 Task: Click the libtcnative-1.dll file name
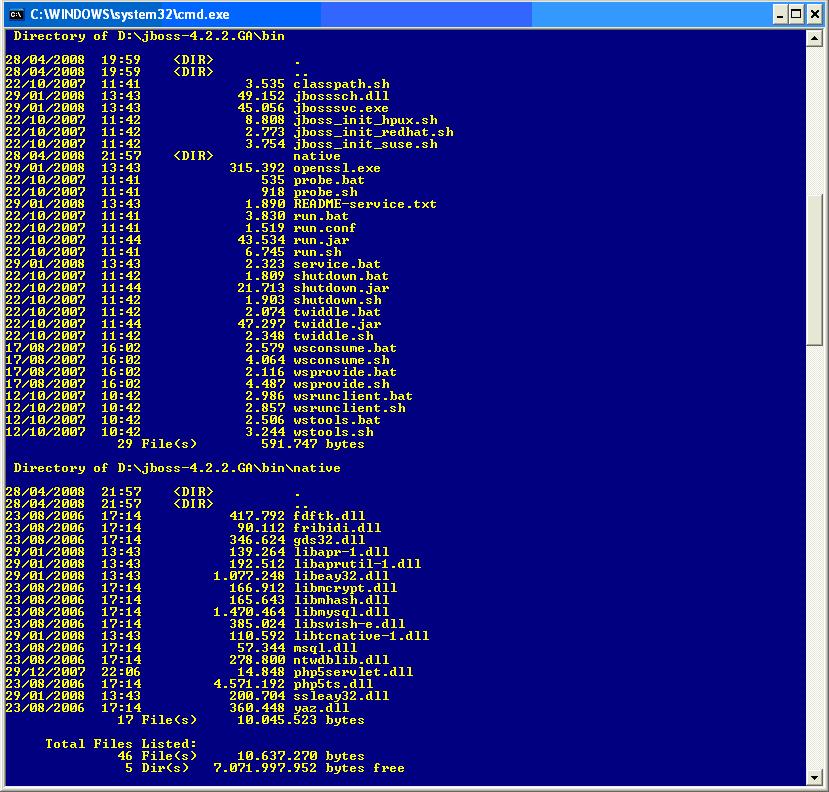[x=362, y=636]
